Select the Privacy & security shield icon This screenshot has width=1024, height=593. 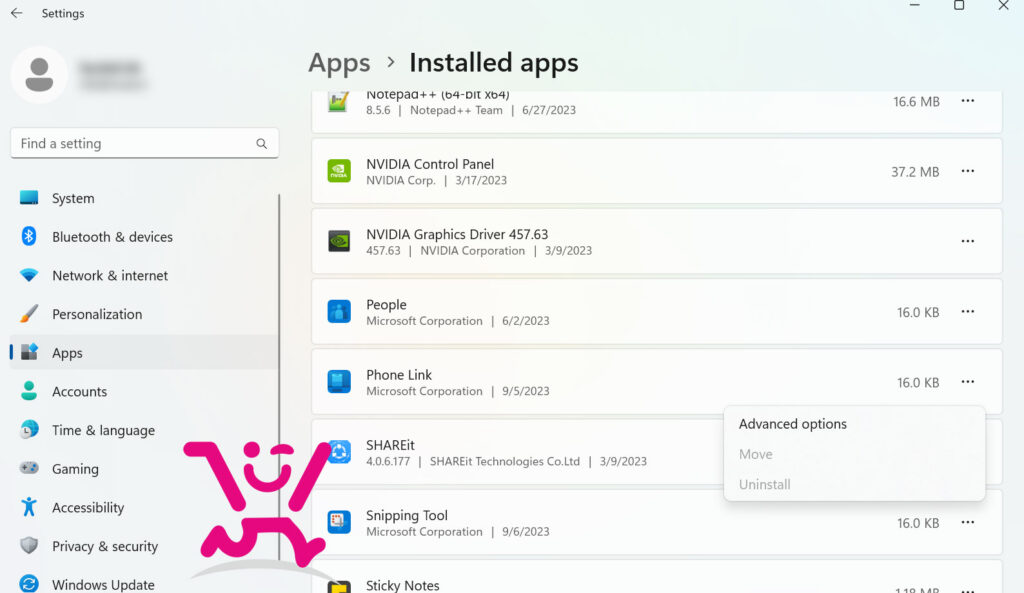29,545
